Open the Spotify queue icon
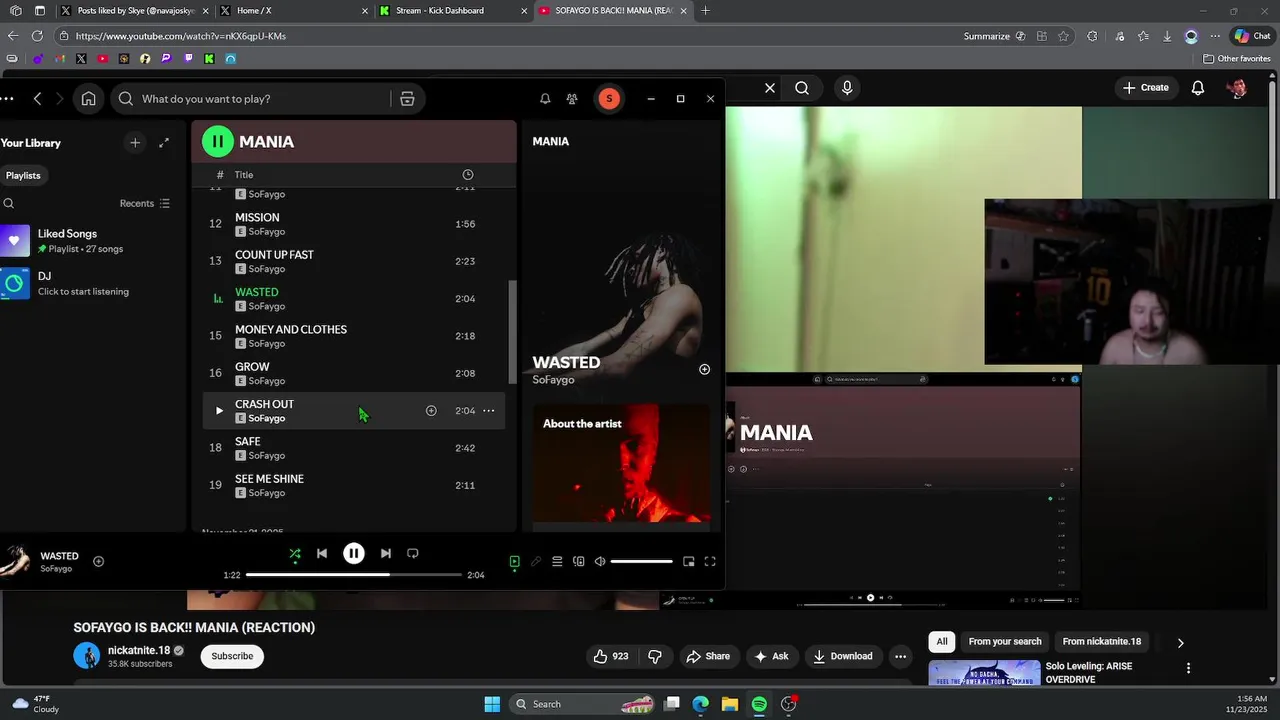 [557, 562]
